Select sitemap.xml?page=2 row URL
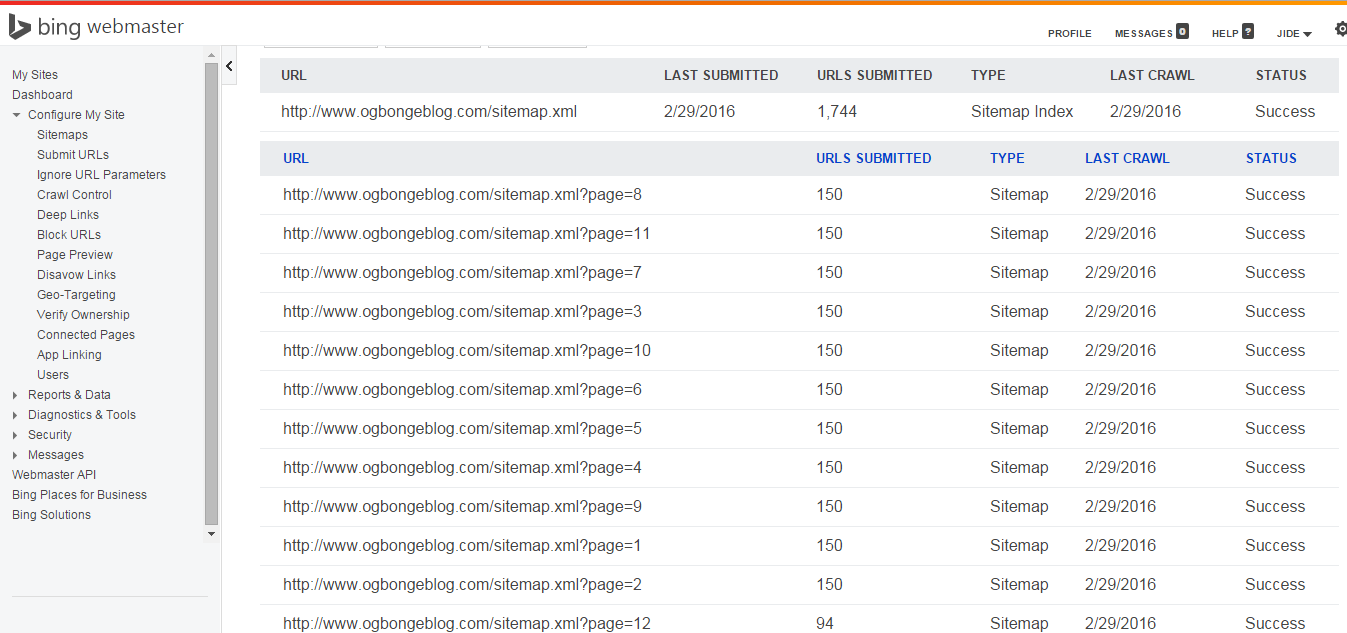Viewport: 1347px width, 633px height. pyautogui.click(x=462, y=585)
